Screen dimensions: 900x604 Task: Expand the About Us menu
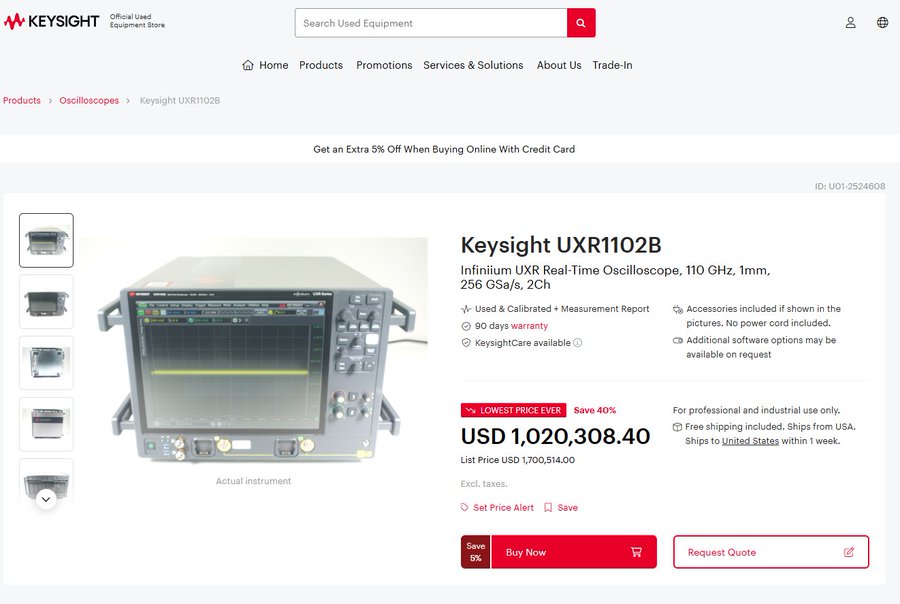[x=559, y=65]
